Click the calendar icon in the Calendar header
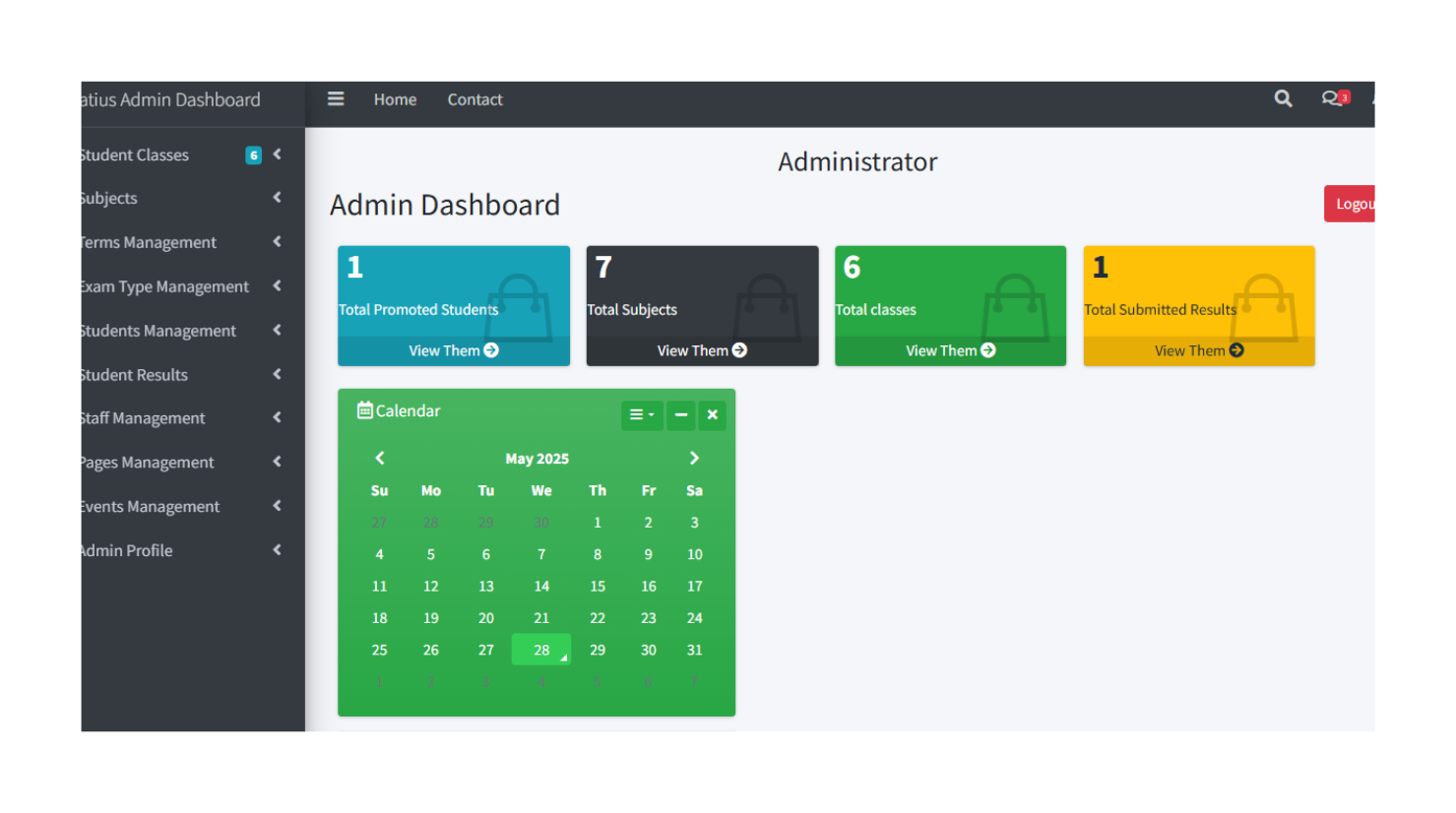1456x813 pixels. pos(365,409)
